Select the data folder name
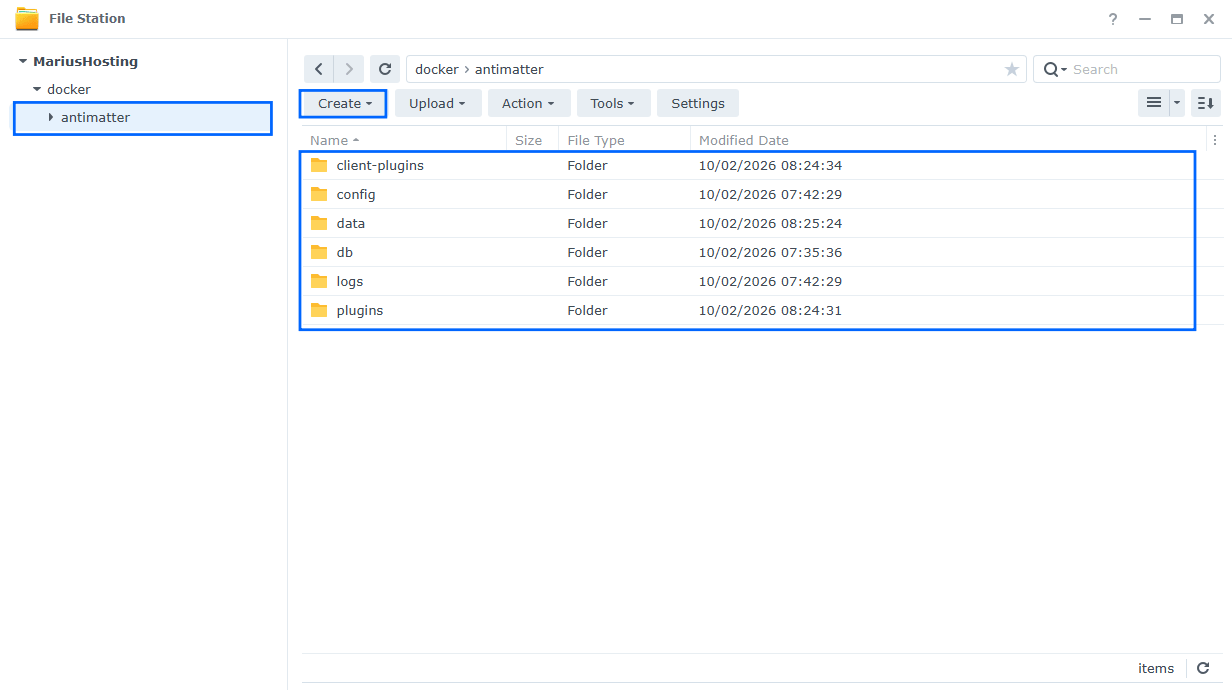This screenshot has height=690, width=1232. [351, 223]
